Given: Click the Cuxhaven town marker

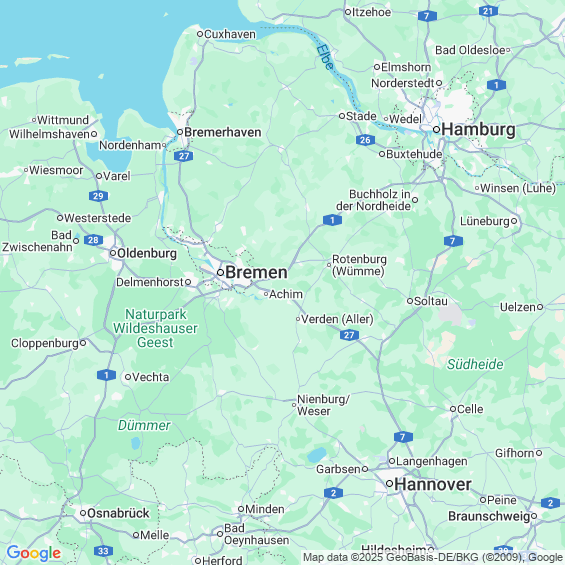Looking at the screenshot, I should tap(200, 34).
